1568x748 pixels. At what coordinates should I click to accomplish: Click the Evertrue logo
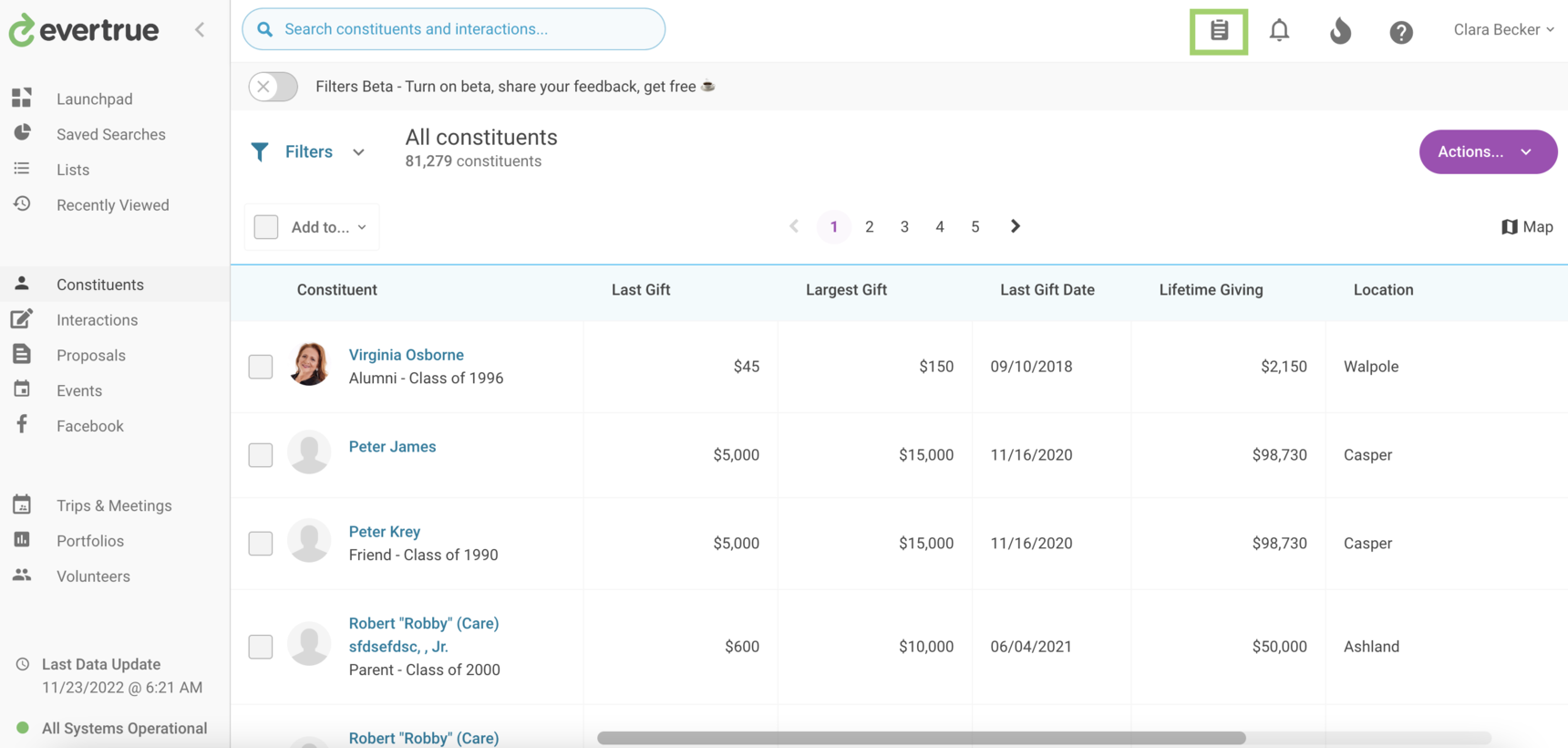[84, 30]
